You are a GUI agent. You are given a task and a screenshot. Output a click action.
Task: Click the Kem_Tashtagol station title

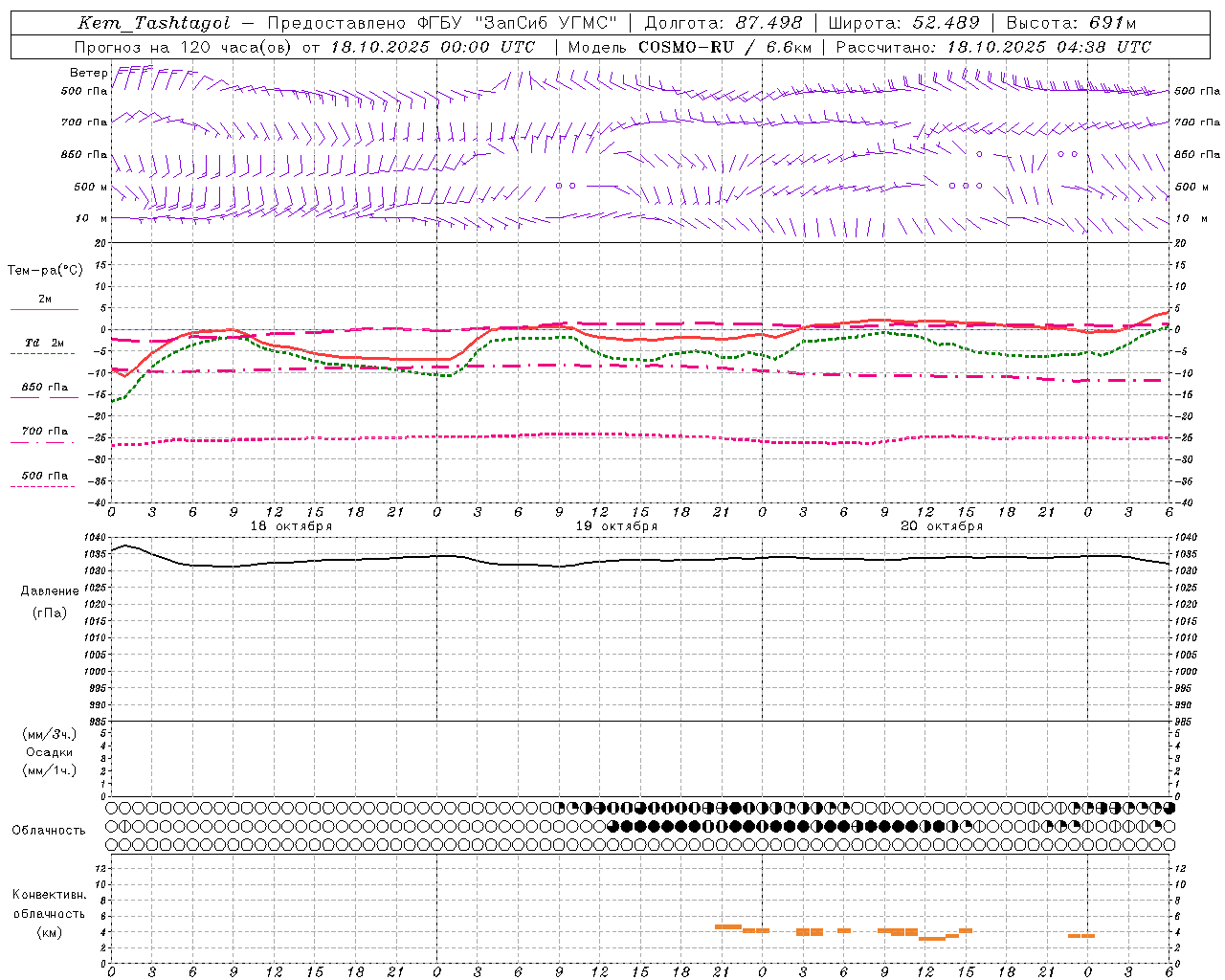pos(154,23)
